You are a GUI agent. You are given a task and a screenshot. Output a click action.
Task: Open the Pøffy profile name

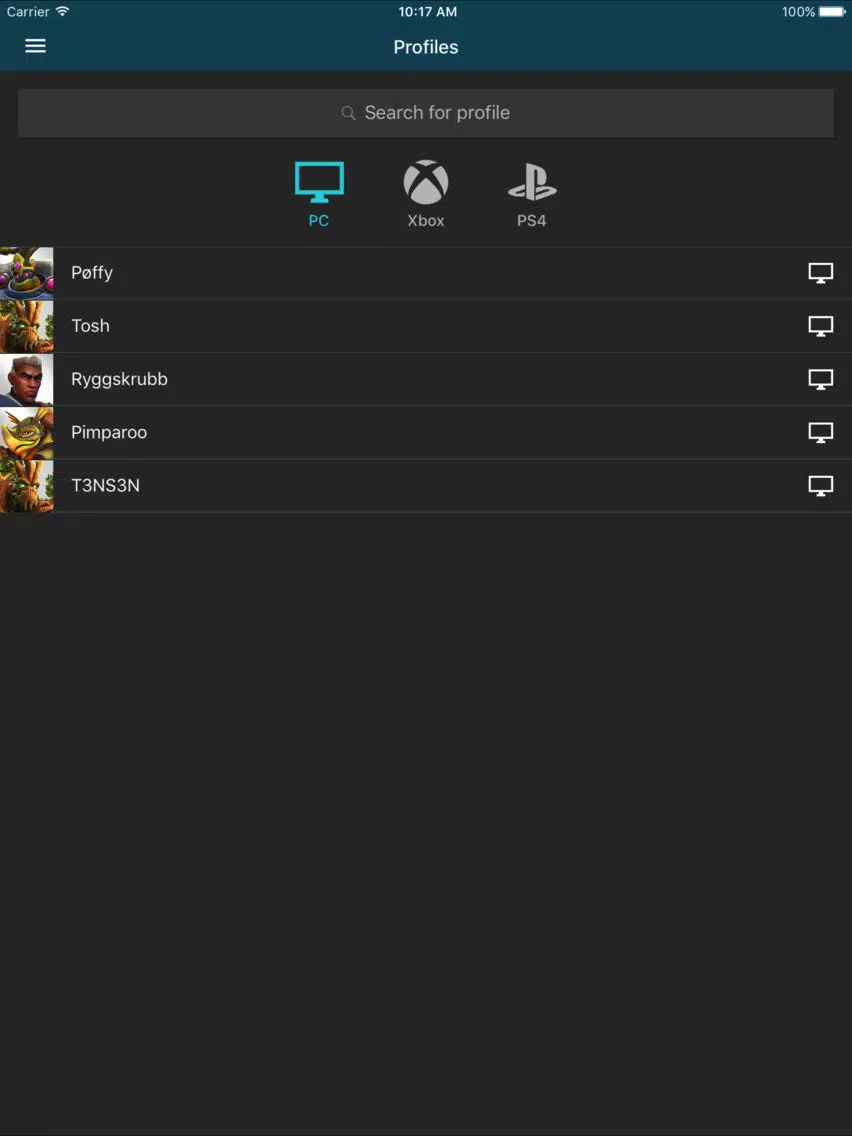[x=92, y=273]
